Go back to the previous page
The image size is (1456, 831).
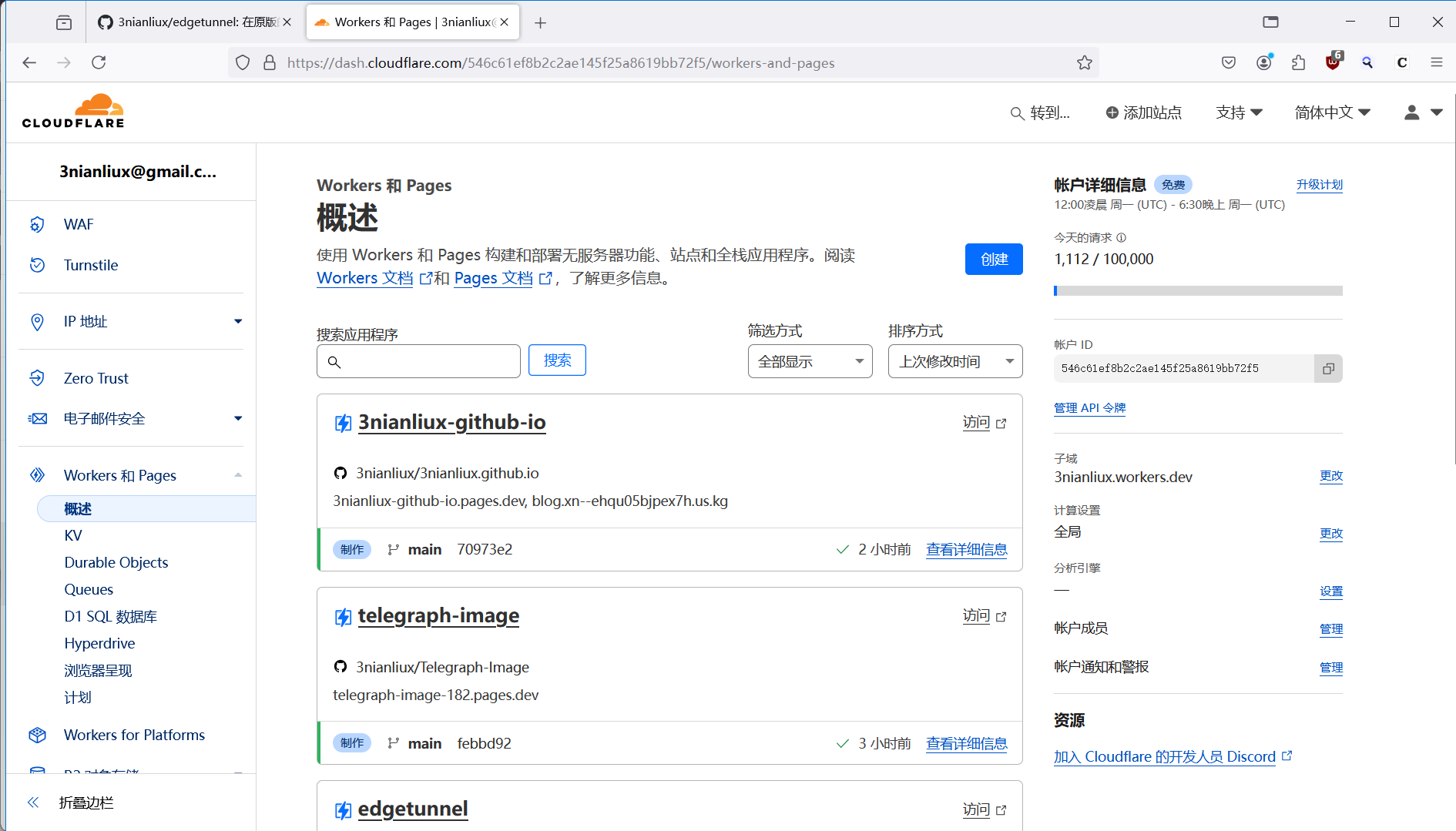click(x=29, y=62)
